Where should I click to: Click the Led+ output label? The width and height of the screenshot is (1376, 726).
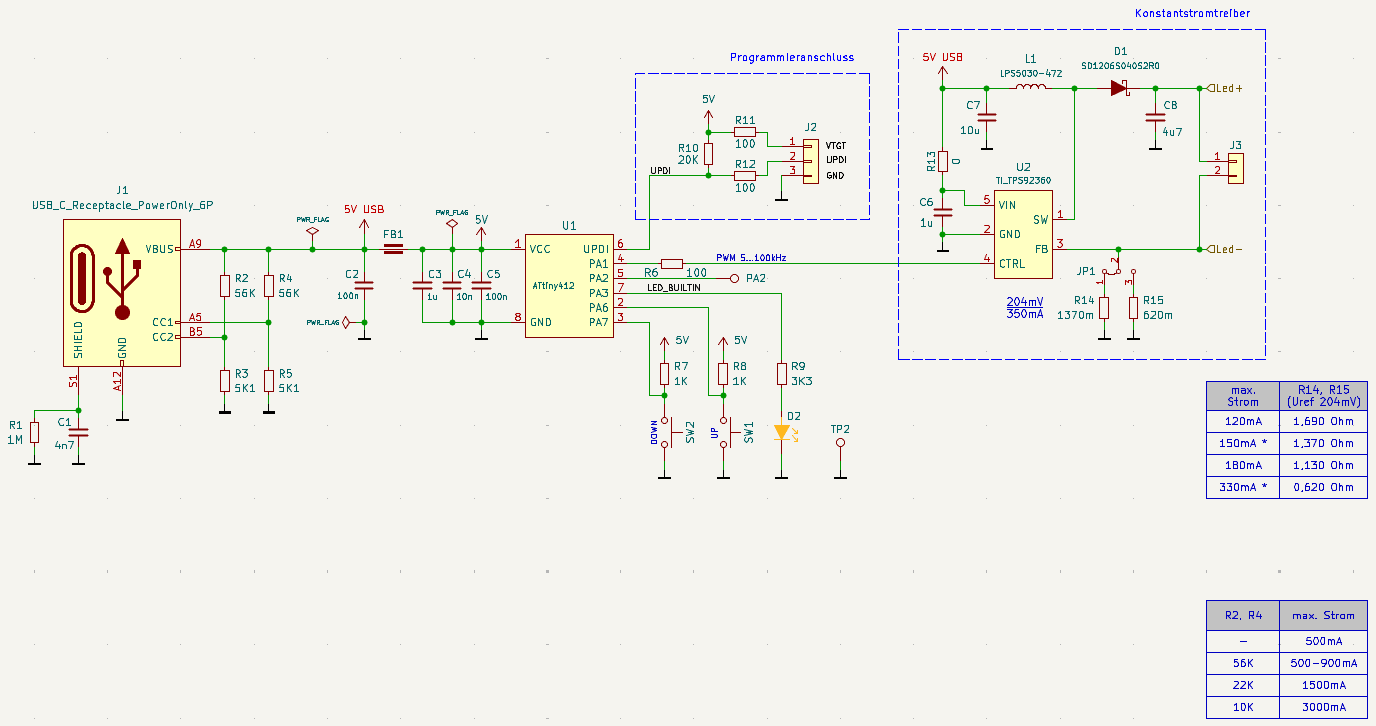(1226, 89)
